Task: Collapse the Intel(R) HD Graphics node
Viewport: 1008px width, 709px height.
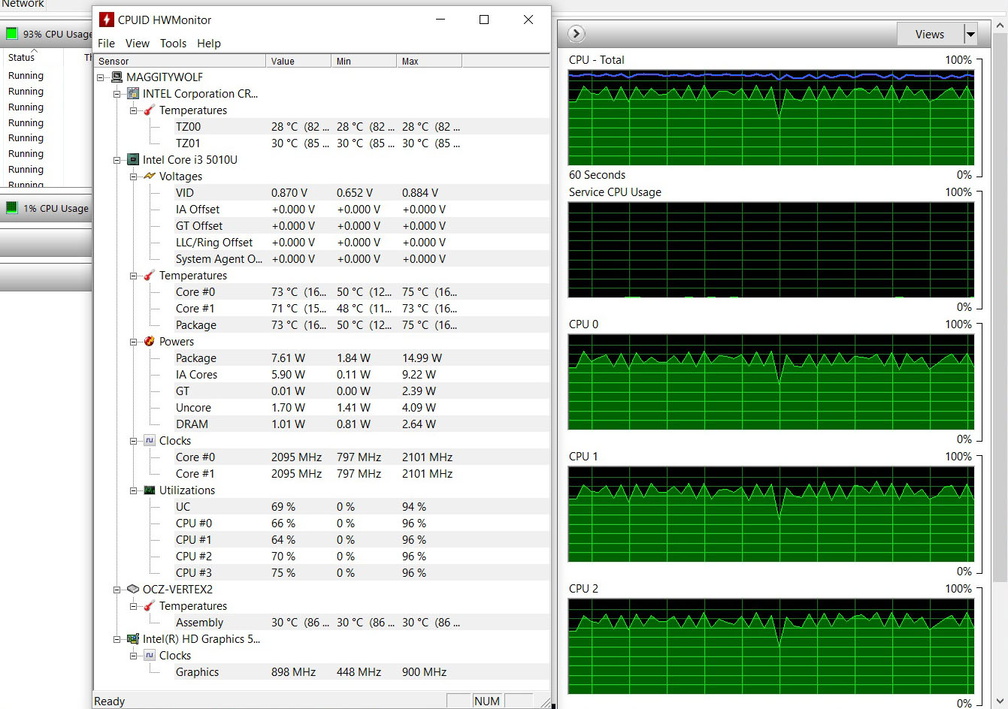Action: [117, 639]
